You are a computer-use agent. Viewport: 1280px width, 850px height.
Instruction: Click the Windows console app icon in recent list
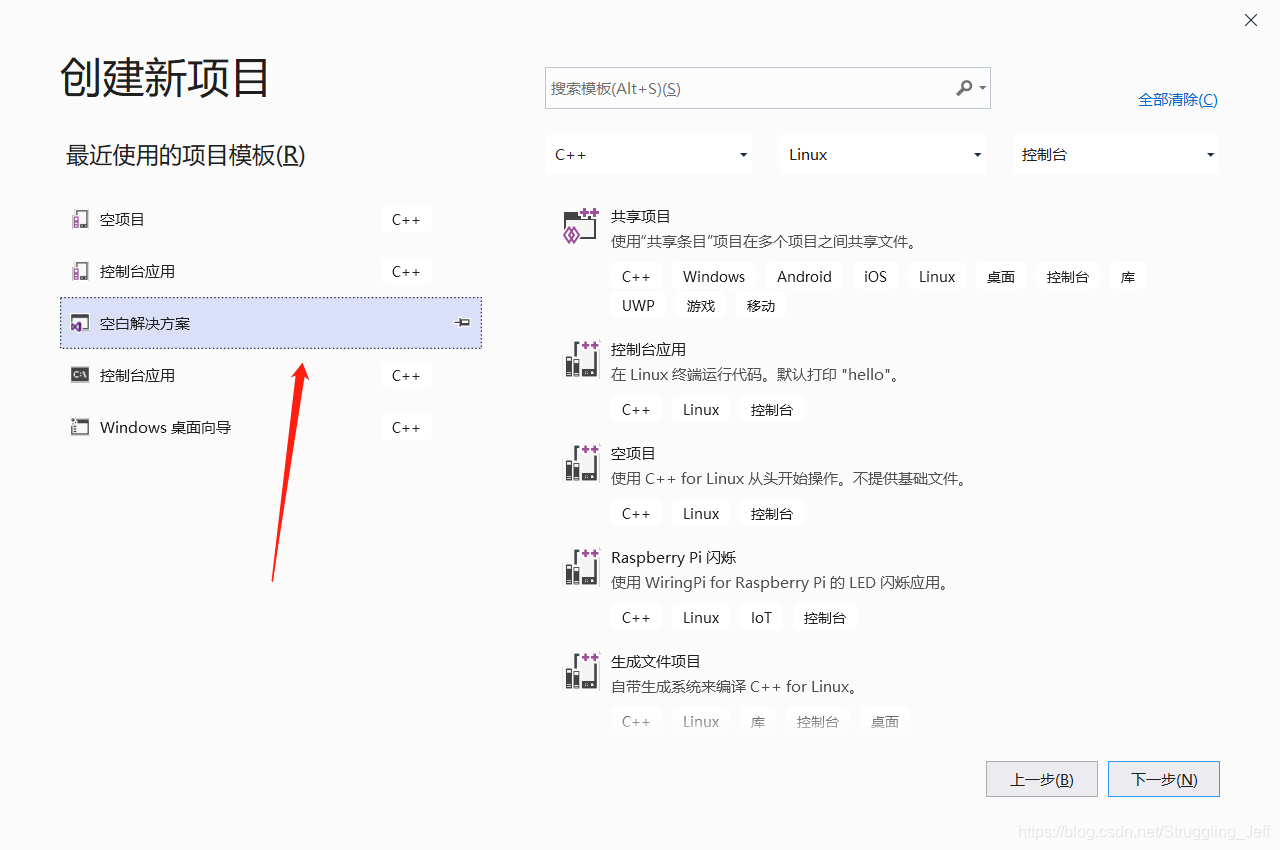(80, 375)
